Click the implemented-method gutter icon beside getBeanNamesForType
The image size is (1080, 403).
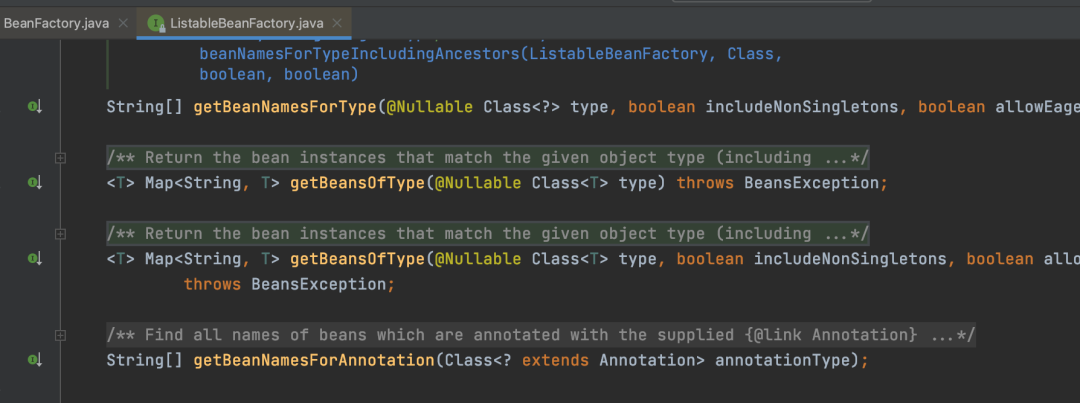pos(34,107)
